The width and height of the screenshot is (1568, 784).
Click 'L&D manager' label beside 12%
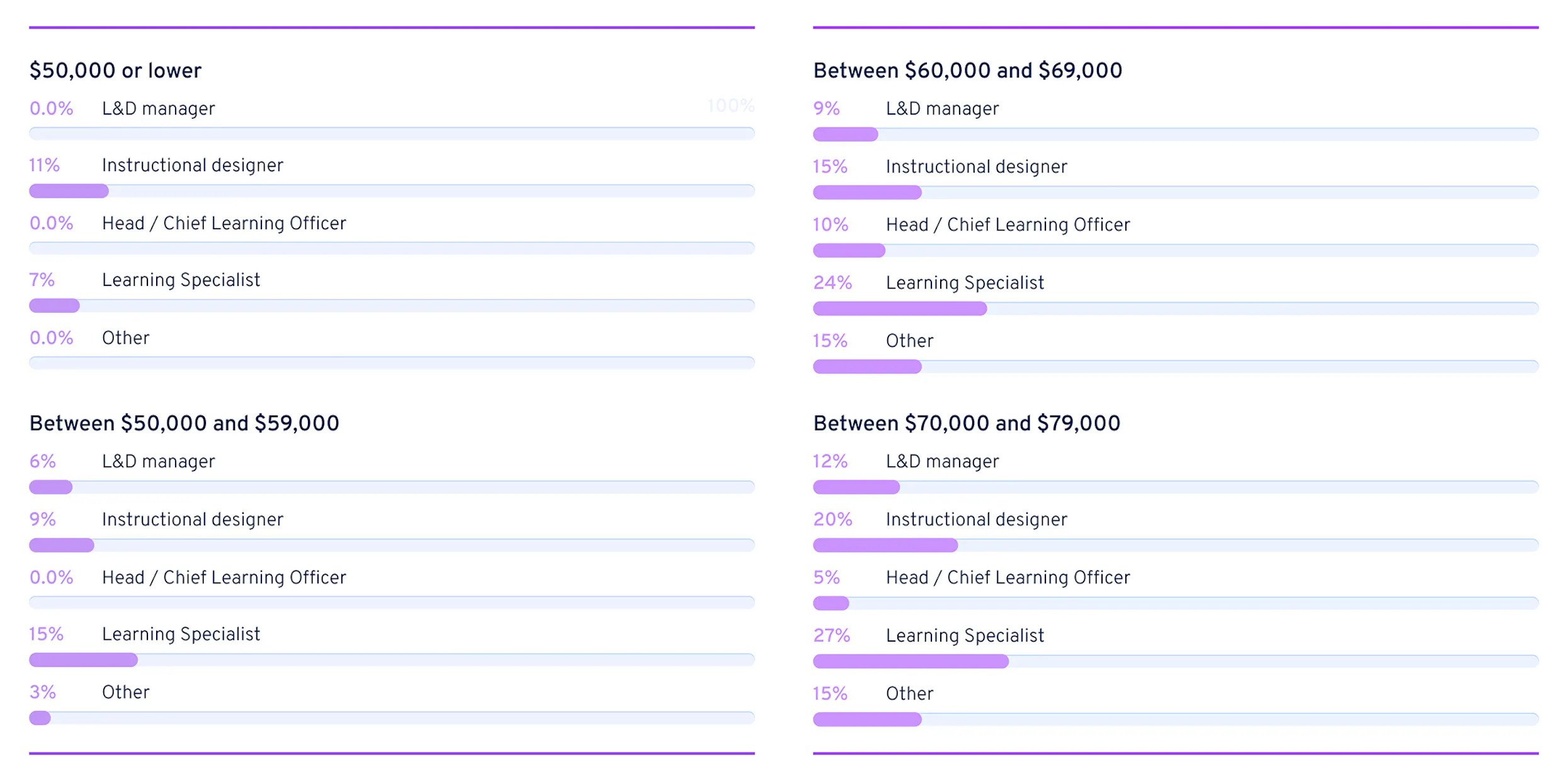point(942,462)
